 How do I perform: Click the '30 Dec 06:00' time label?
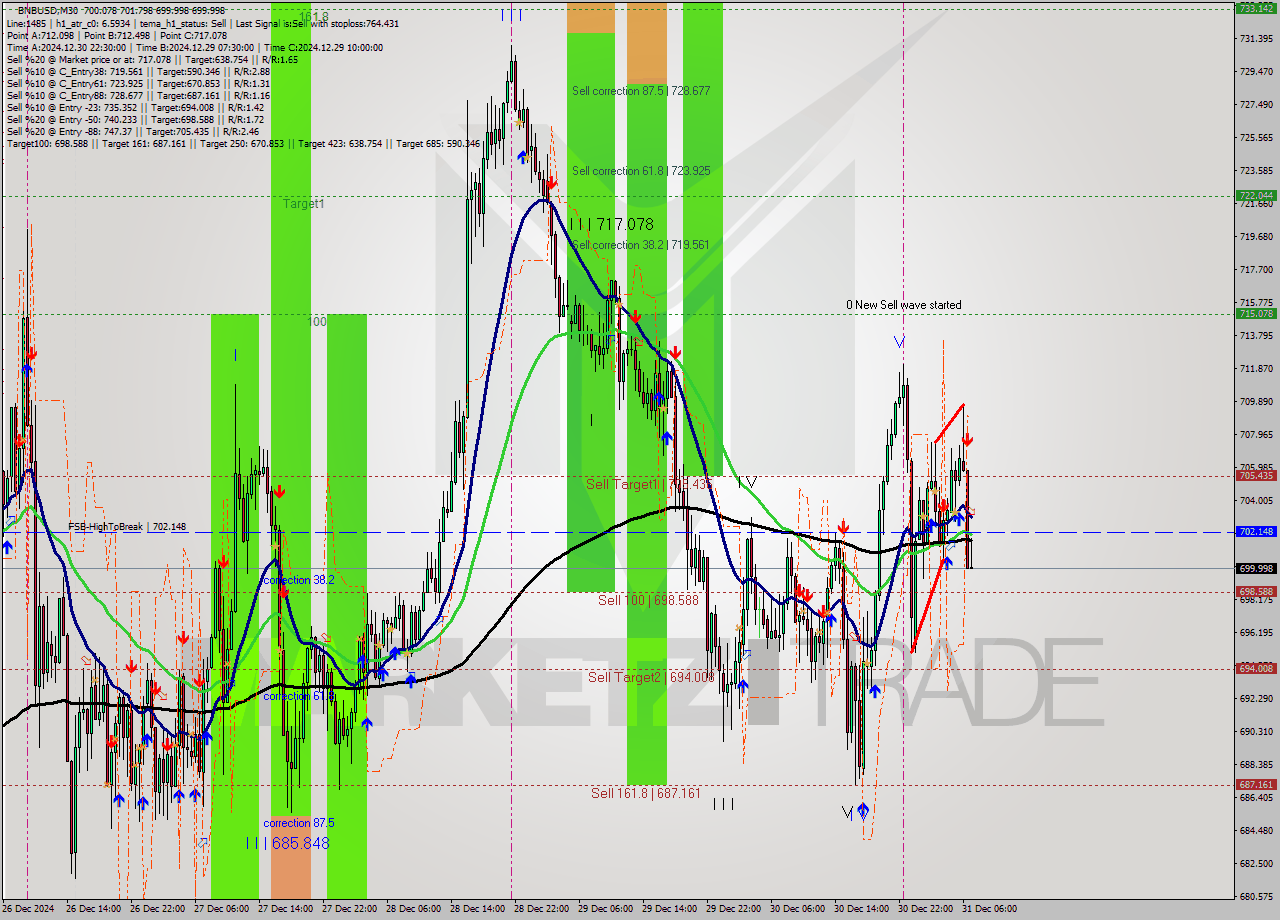798,909
